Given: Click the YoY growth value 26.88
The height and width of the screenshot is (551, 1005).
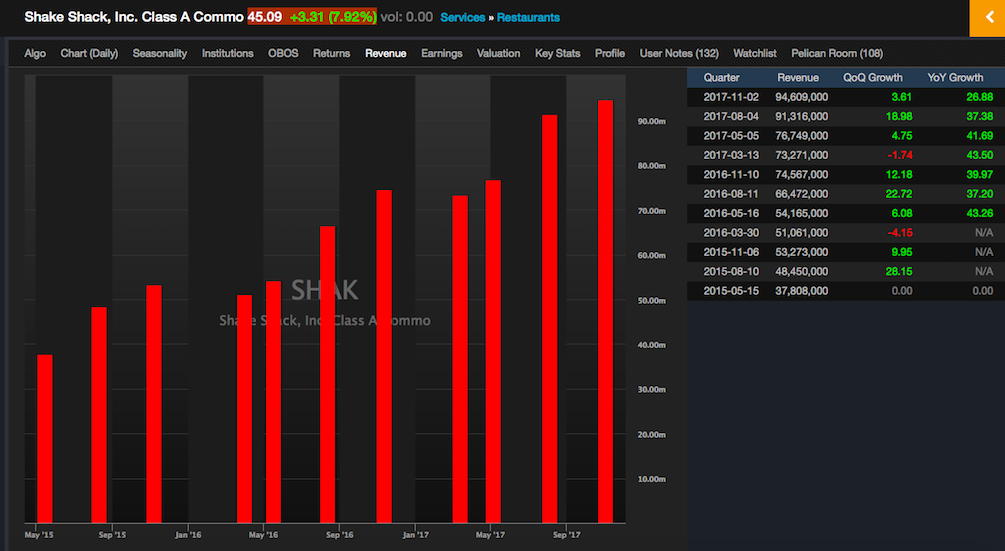Looking at the screenshot, I should click(980, 97).
